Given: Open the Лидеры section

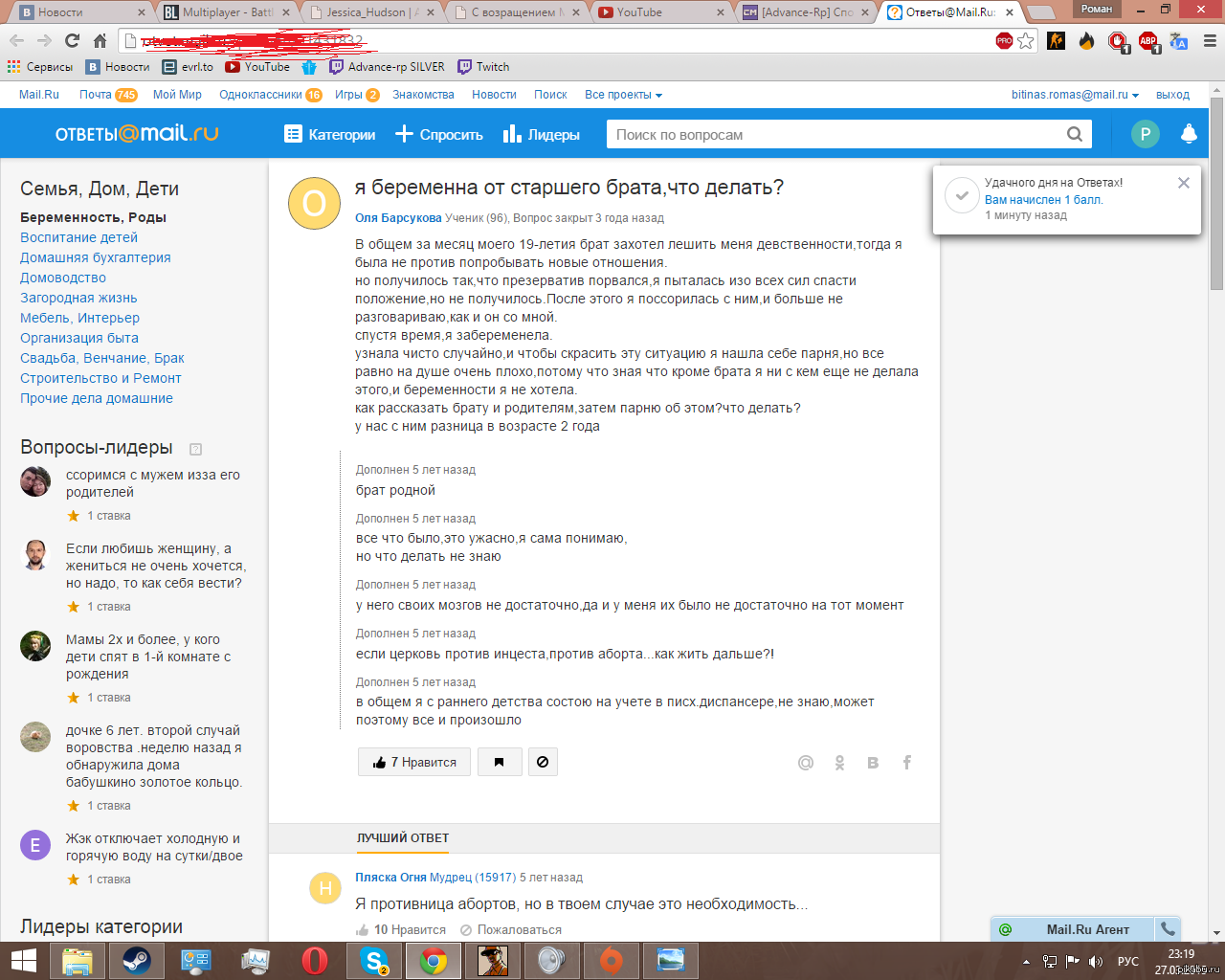Looking at the screenshot, I should point(542,135).
